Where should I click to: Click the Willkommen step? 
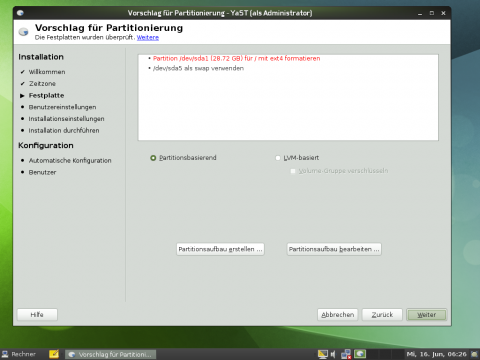click(47, 72)
